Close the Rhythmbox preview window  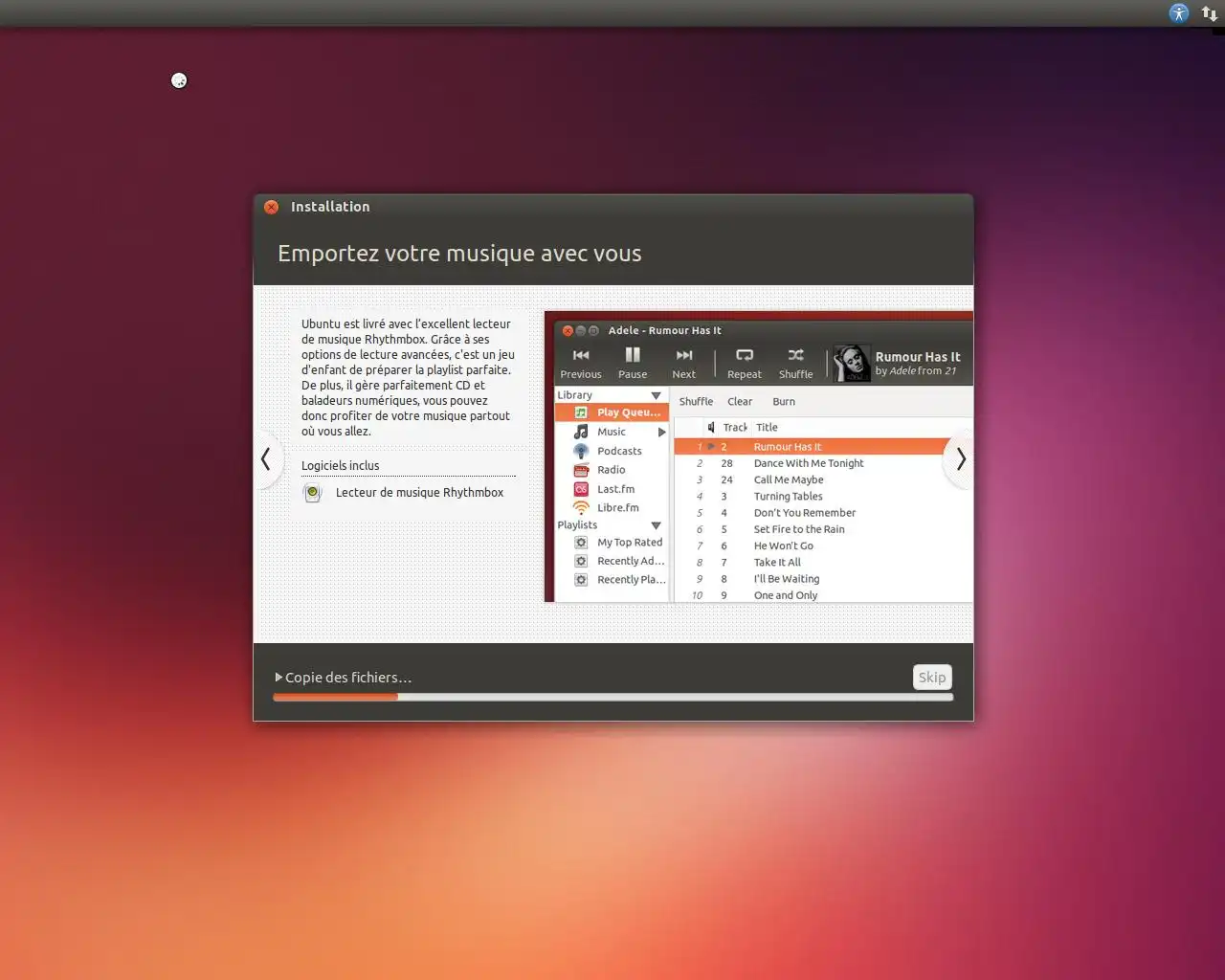[x=568, y=331]
